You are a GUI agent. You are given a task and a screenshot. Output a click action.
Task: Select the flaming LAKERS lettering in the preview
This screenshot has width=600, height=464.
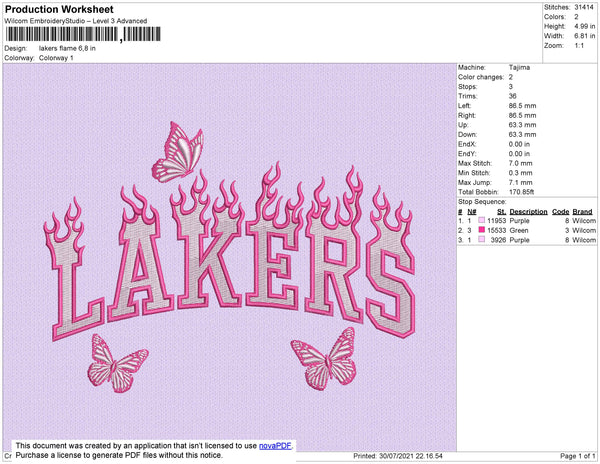point(230,252)
